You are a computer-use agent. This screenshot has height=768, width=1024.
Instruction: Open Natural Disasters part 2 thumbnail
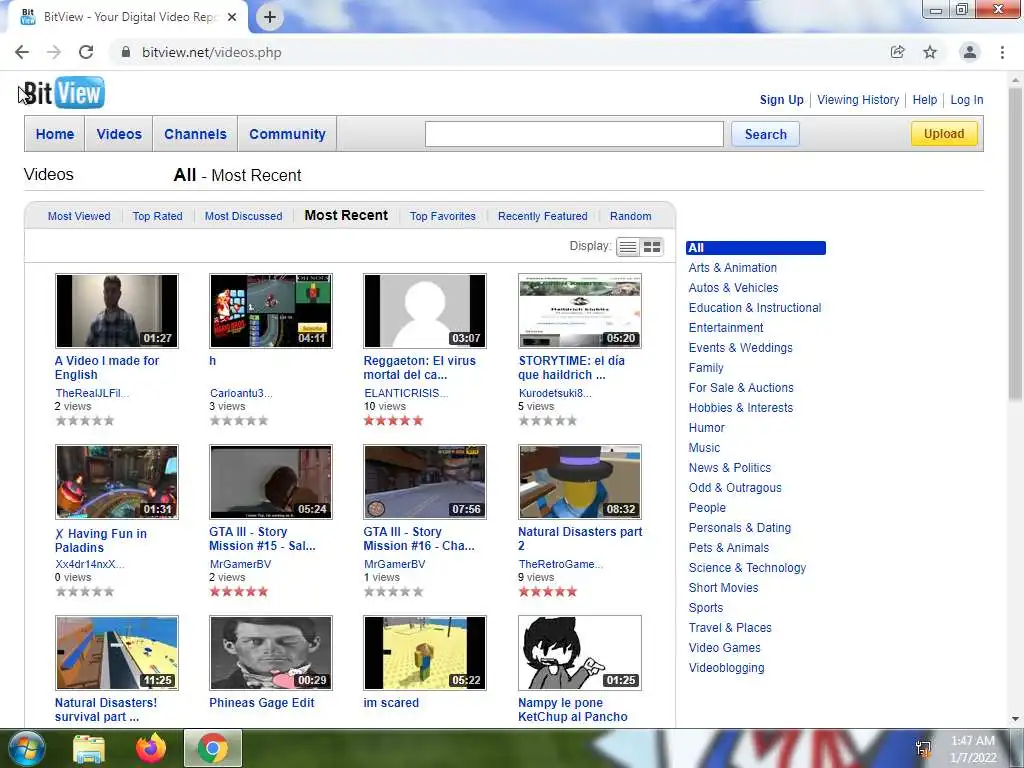pos(580,482)
